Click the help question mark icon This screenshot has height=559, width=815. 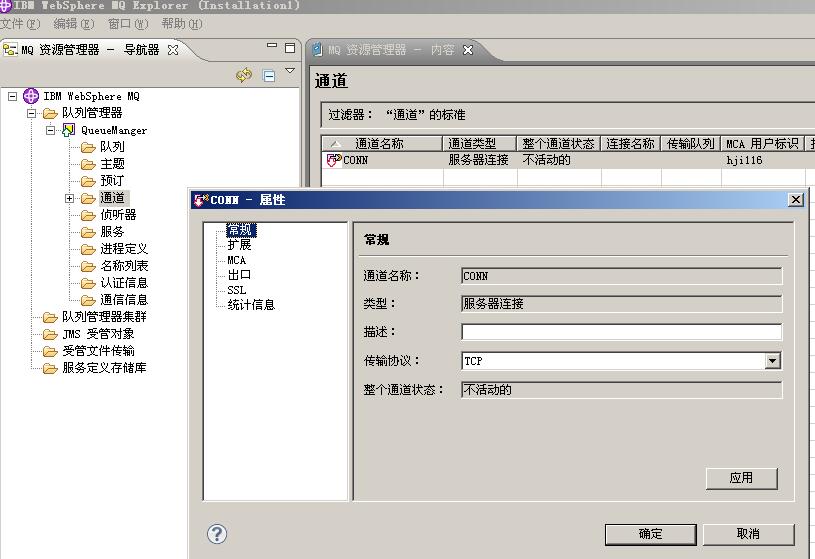point(217,534)
